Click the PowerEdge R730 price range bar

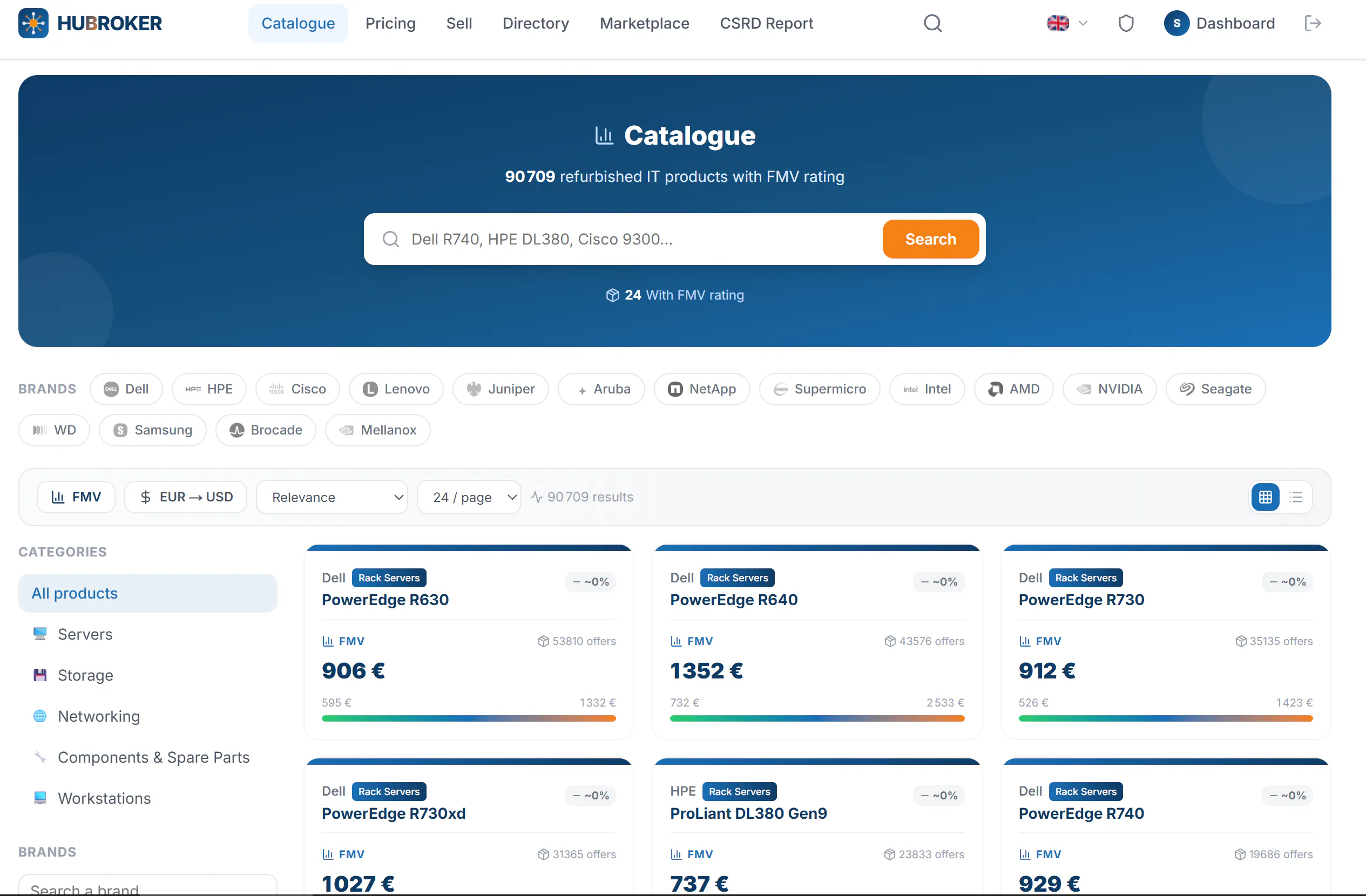click(1166, 719)
